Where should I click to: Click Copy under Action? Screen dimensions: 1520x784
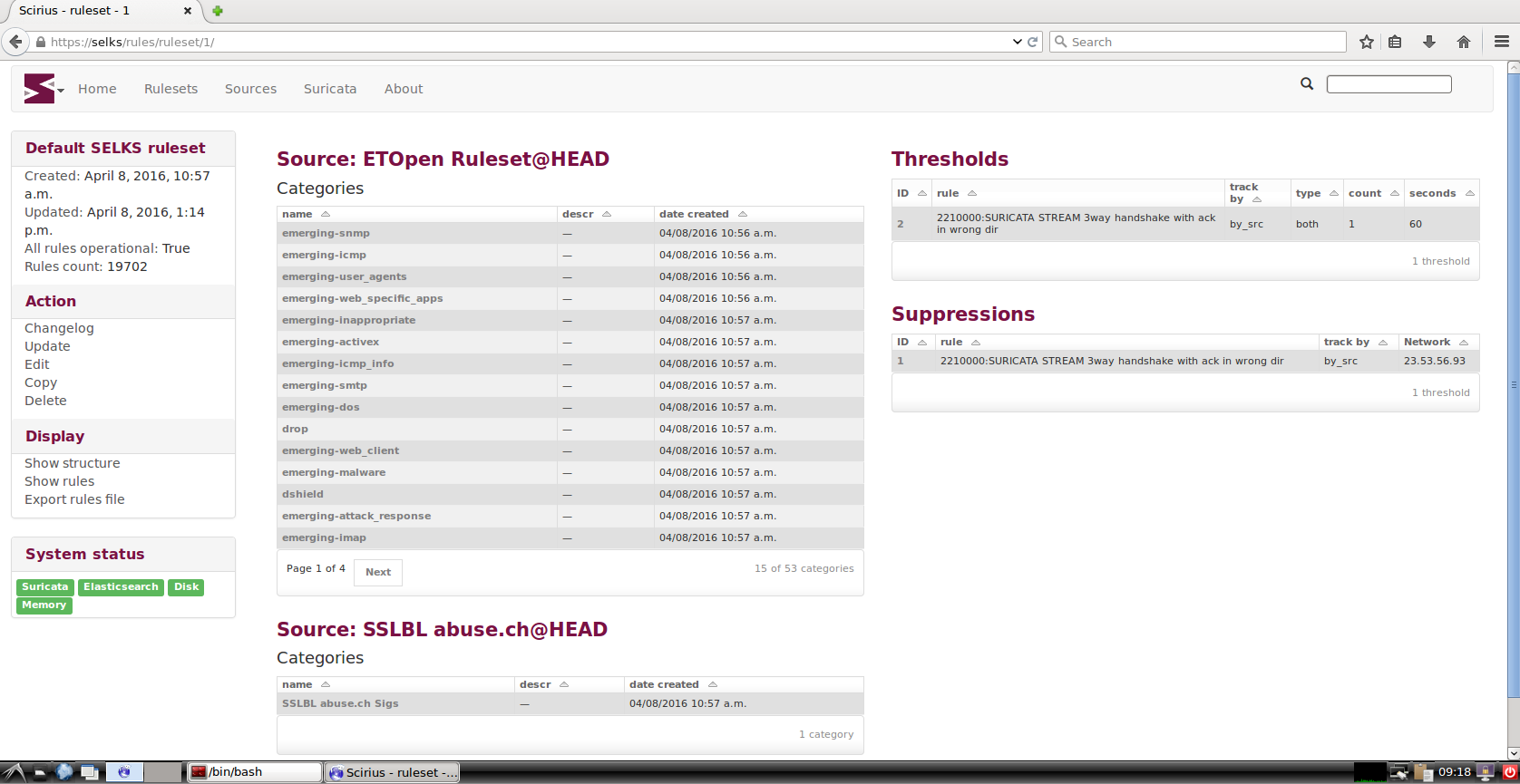pos(41,382)
